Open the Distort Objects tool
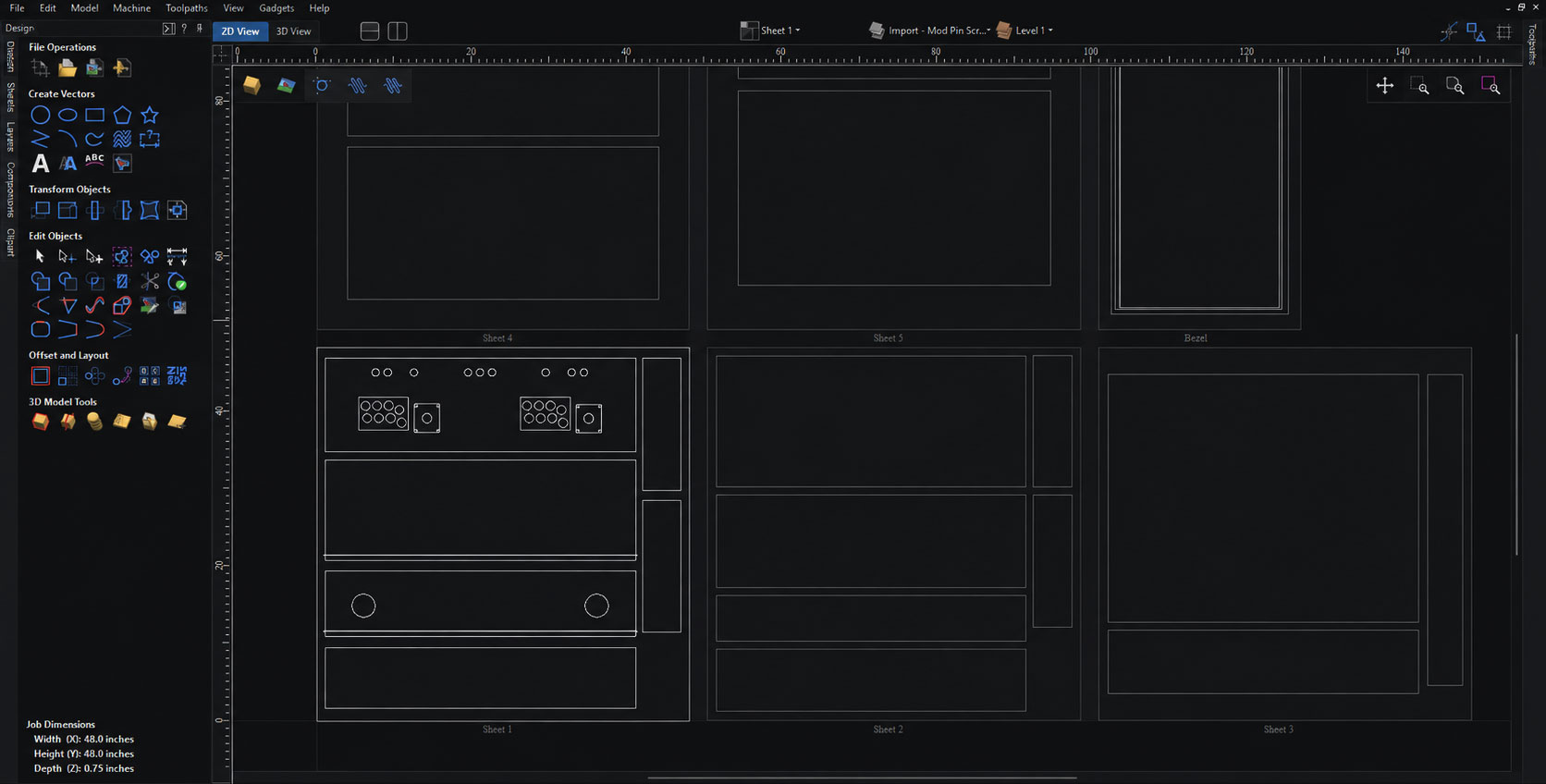This screenshot has height=784, width=1546. click(x=150, y=211)
